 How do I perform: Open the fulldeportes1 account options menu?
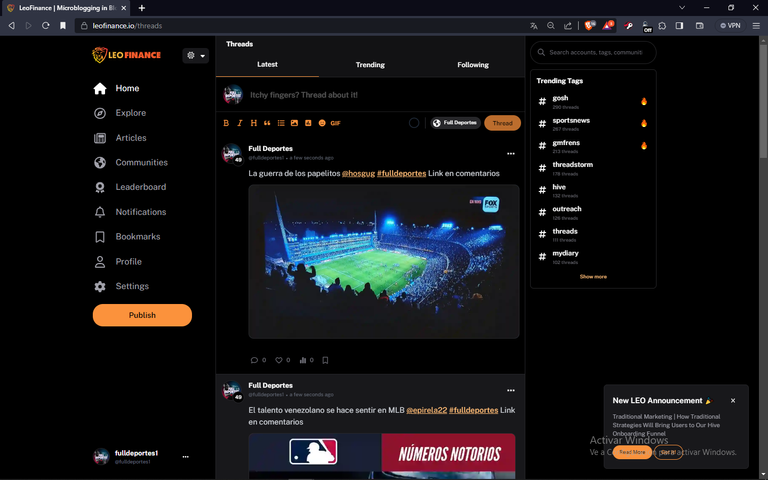[x=186, y=456]
